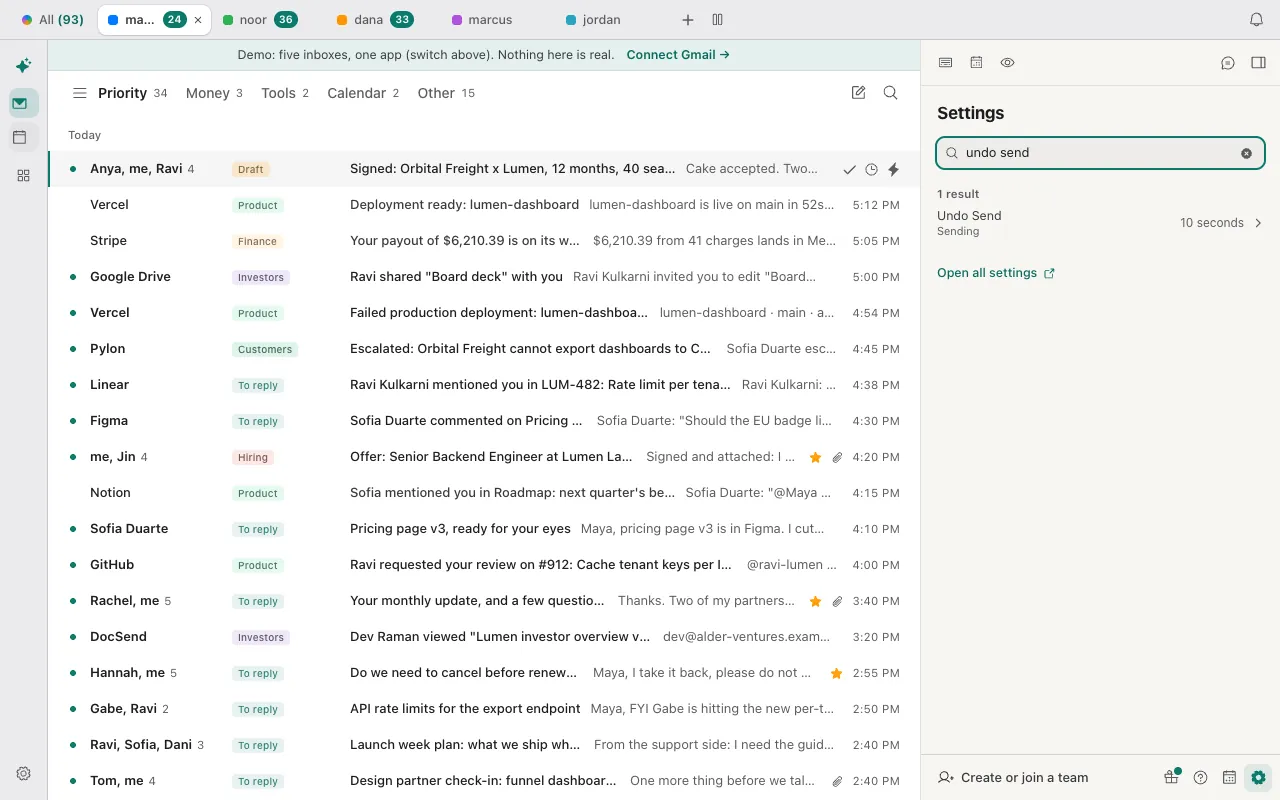Screen dimensions: 1280x800
Task: Switch to the Calendar category tab
Action: (363, 93)
